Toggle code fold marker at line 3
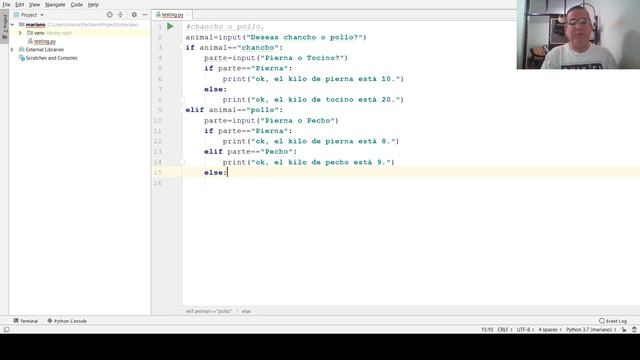This screenshot has width=640, height=360. tap(182, 48)
